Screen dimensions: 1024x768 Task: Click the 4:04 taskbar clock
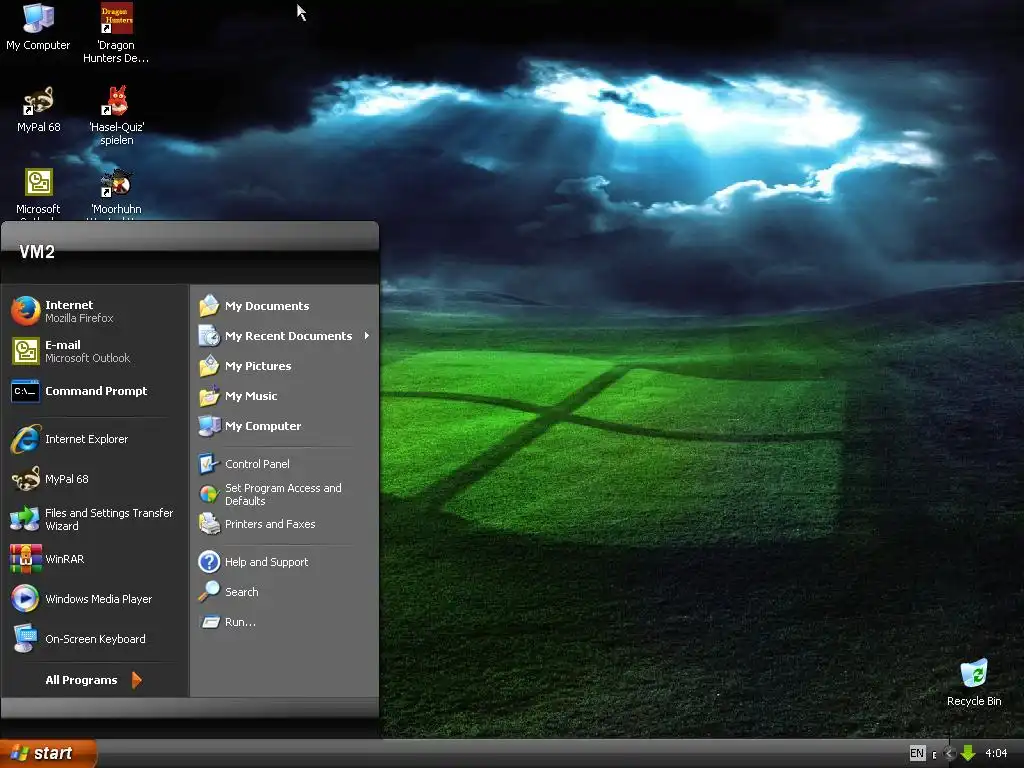(996, 753)
